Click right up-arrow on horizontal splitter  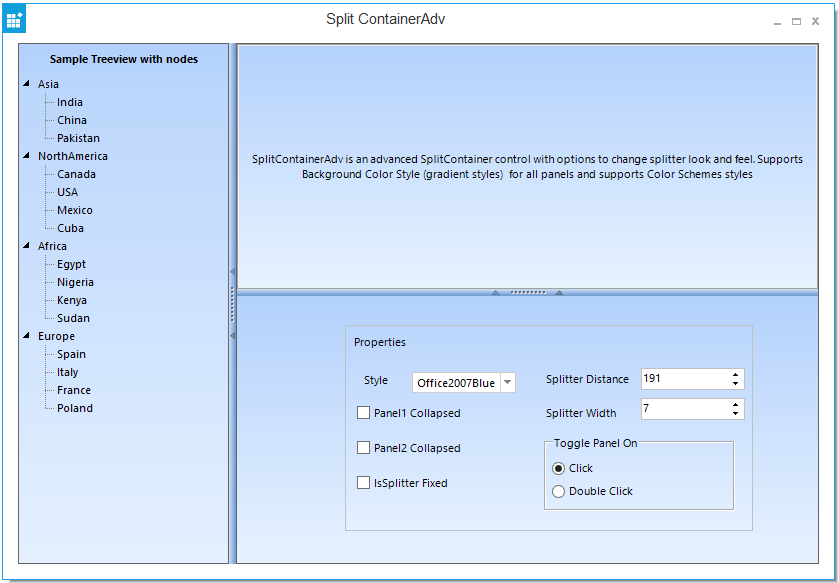[559, 293]
